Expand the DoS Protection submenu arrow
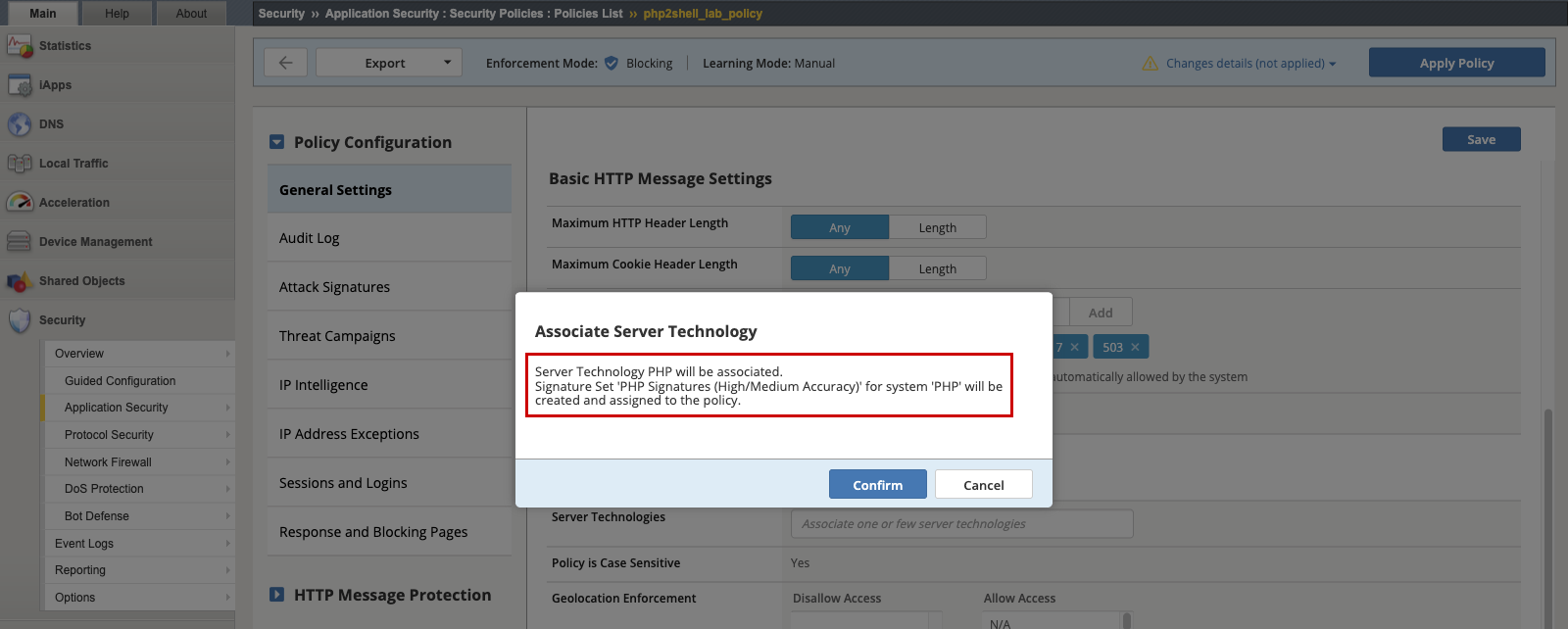Screen dimensions: 1568x629 [228, 489]
